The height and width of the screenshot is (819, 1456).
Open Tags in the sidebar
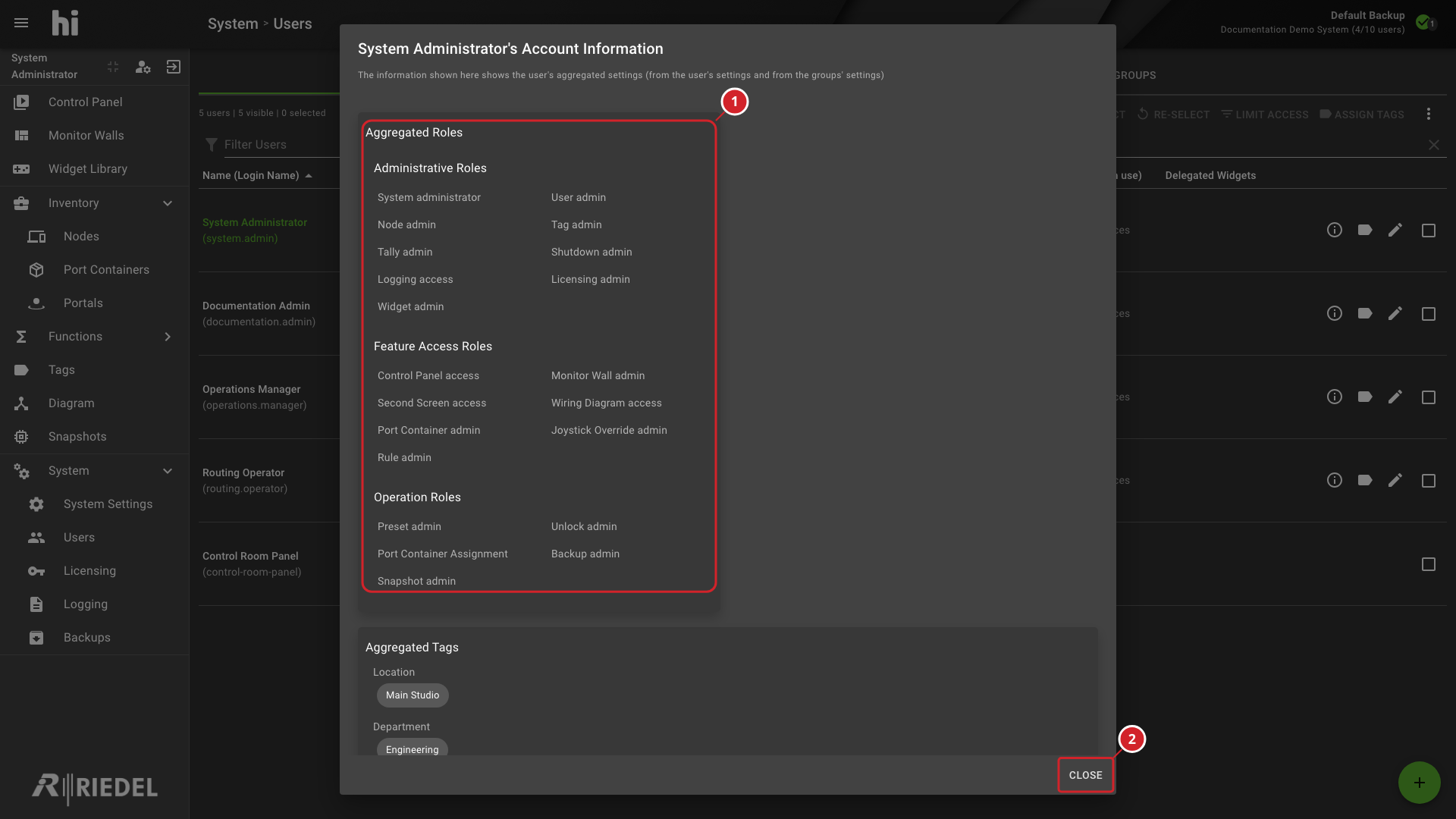tap(94, 369)
